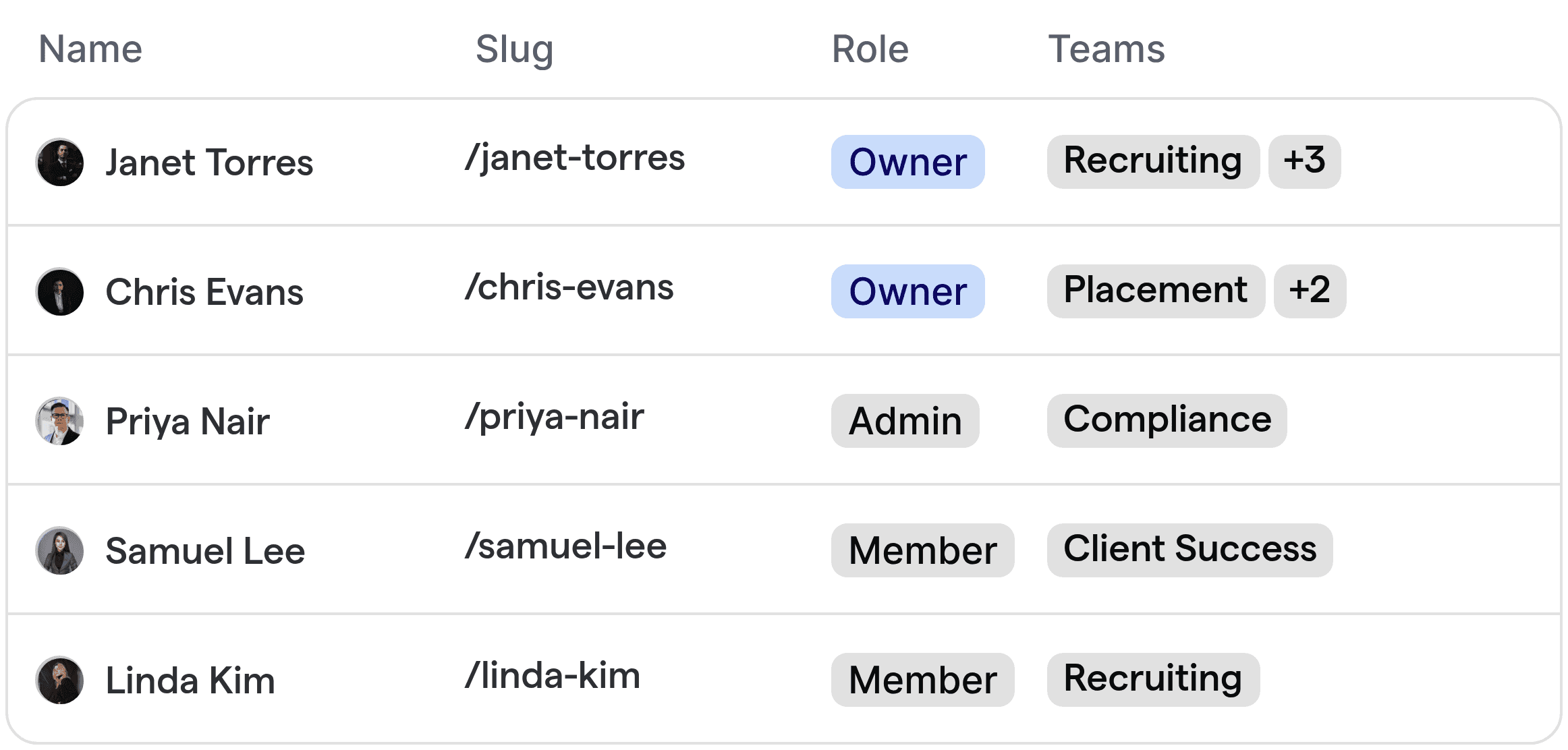Screen dimensions: 1568x750
Task: Click Chris Evans's profile avatar
Action: click(x=60, y=291)
